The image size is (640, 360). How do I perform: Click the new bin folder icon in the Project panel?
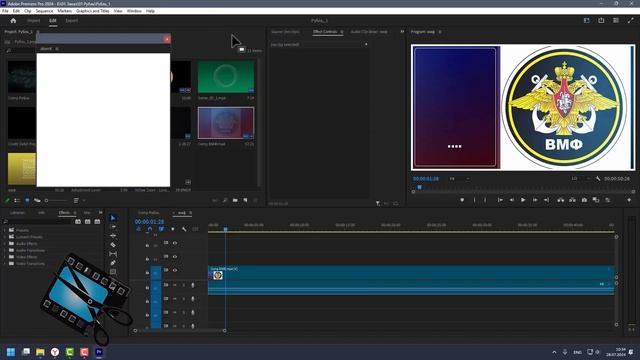click(235, 200)
